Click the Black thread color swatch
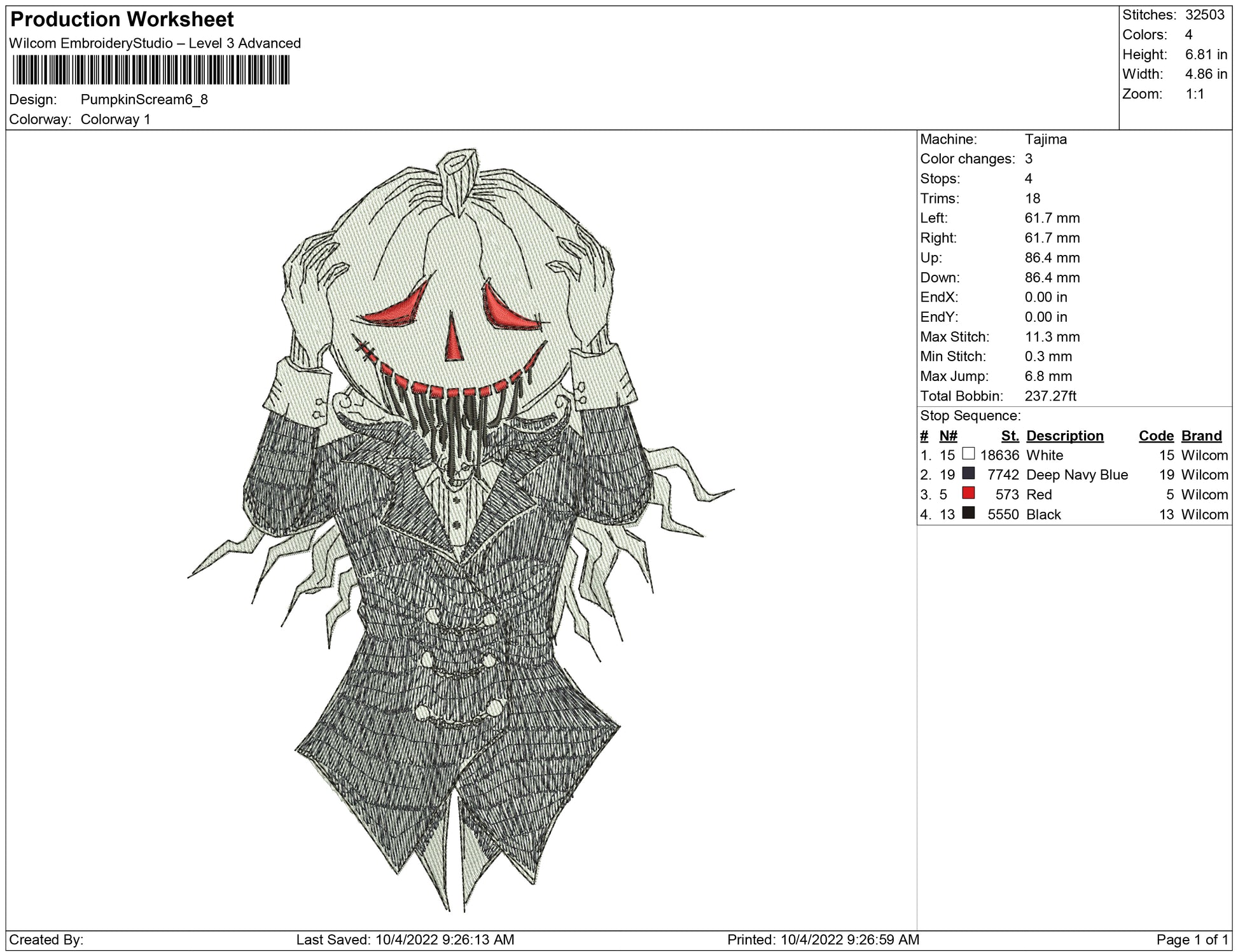 (x=968, y=513)
